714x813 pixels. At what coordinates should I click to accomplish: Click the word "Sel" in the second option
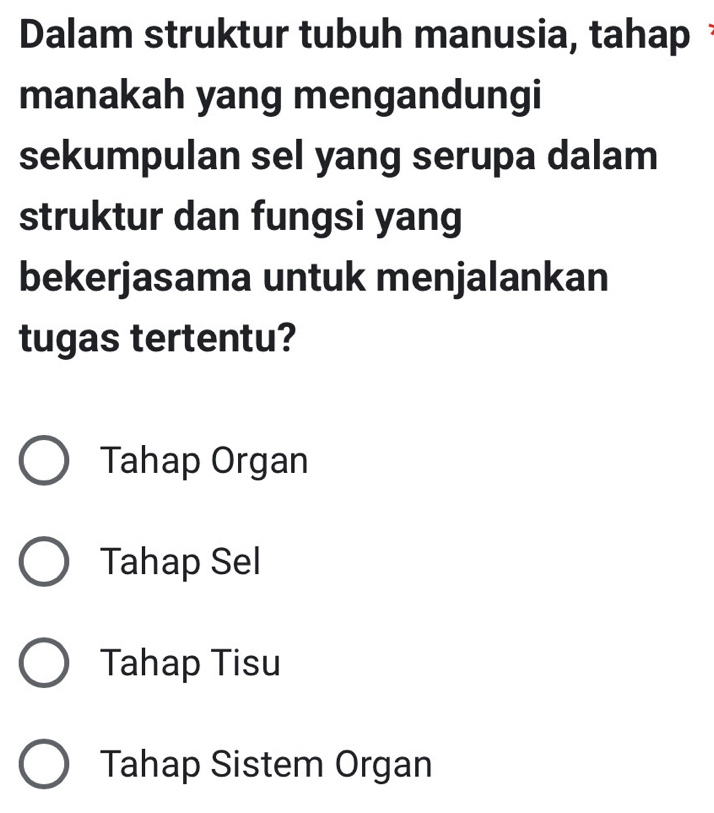point(235,563)
